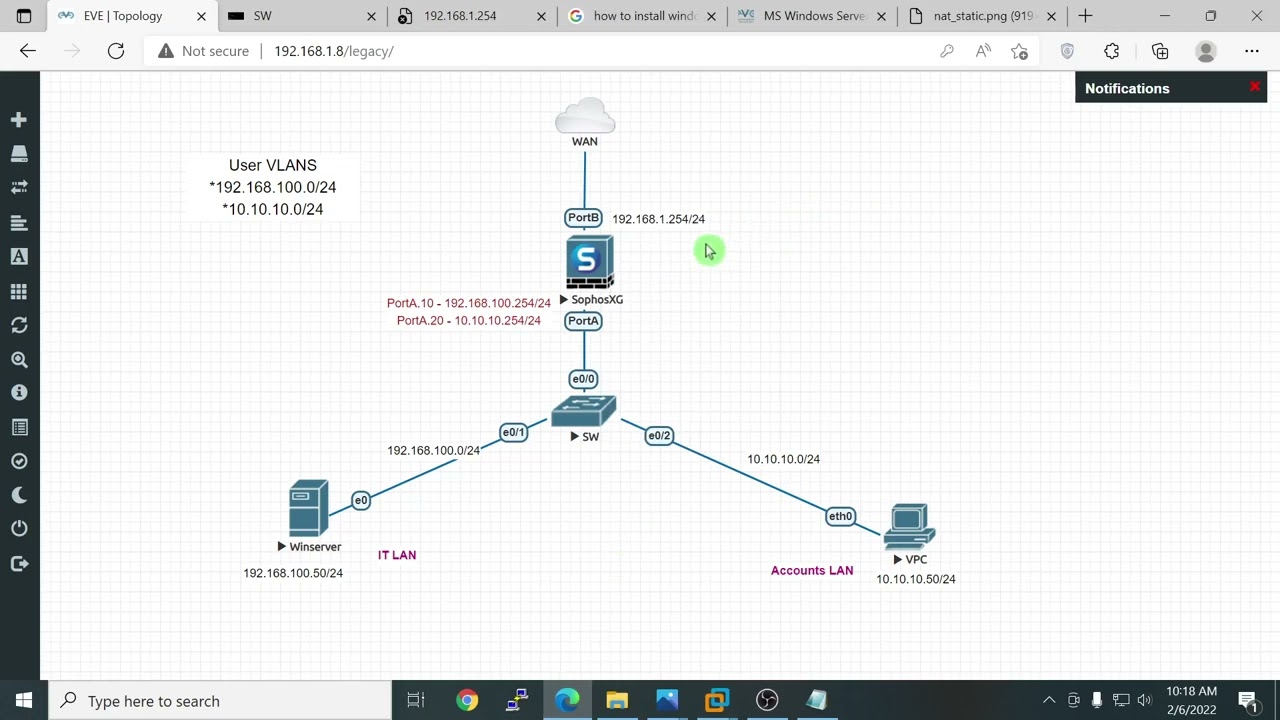The height and width of the screenshot is (720, 1280).
Task: Click the '192.168.1.254/24' label
Action: click(658, 219)
